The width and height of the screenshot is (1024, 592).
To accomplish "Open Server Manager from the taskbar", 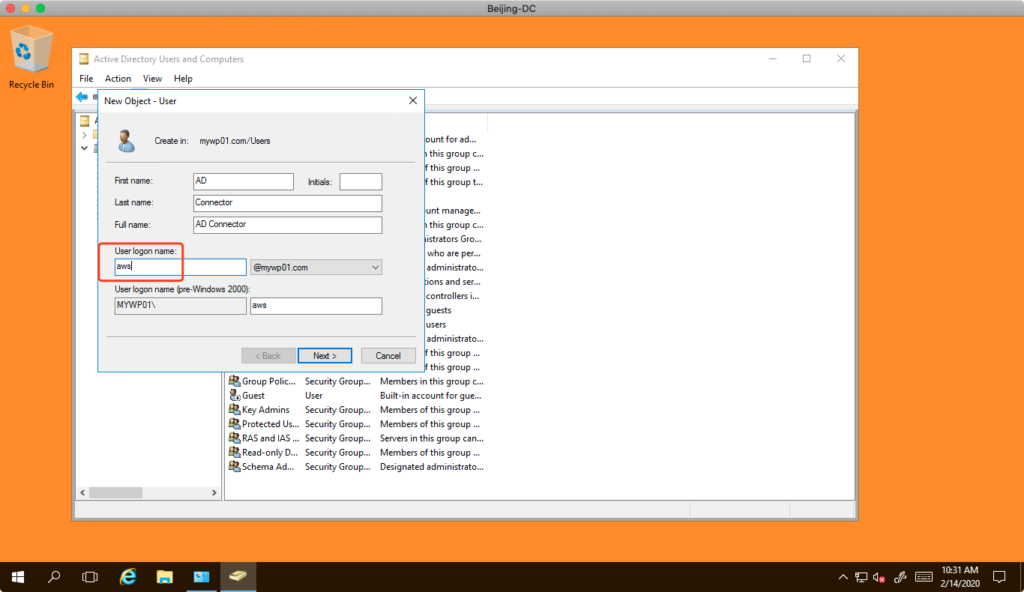I will (x=202, y=577).
